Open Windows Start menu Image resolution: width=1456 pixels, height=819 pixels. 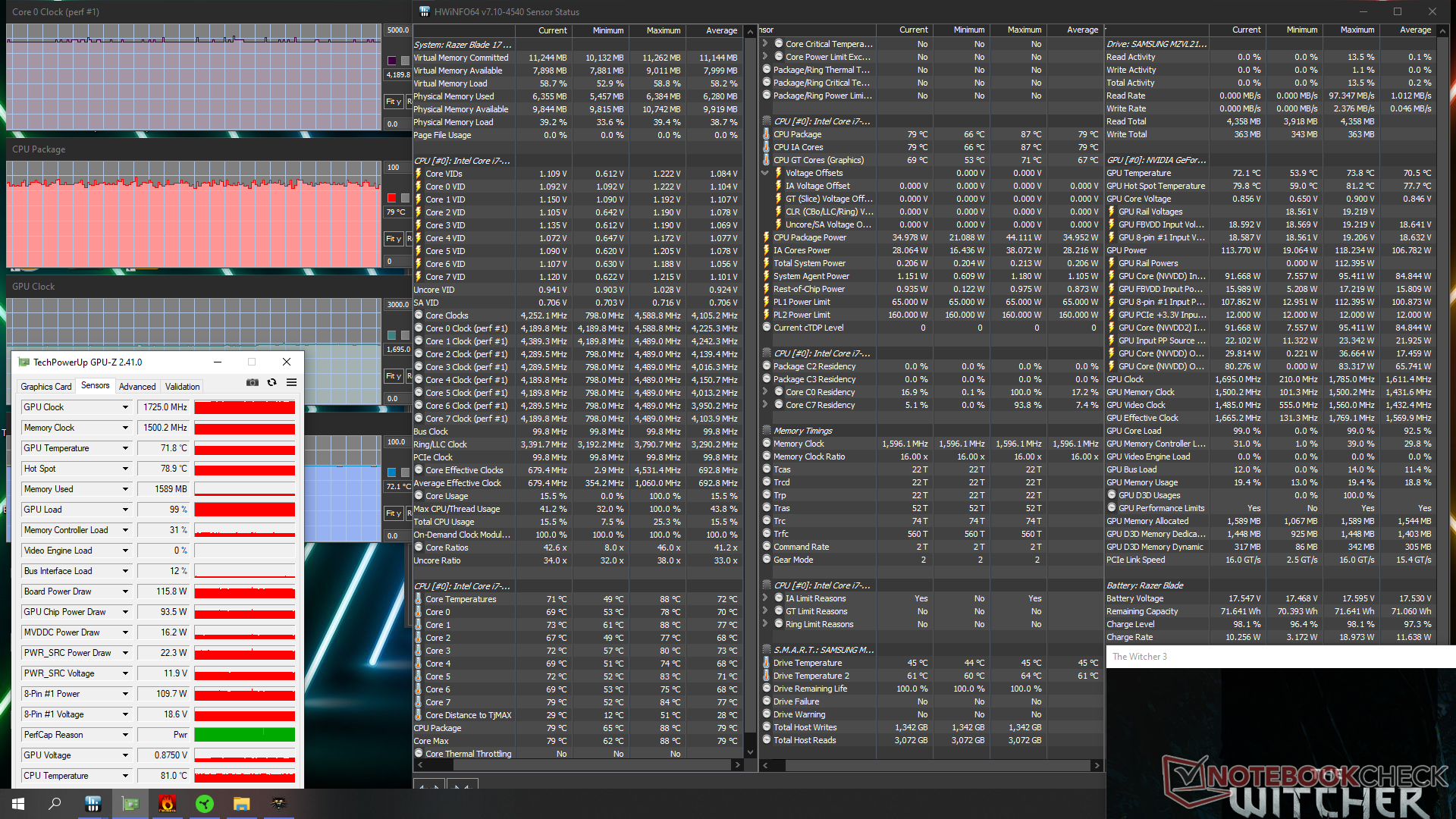point(18,804)
